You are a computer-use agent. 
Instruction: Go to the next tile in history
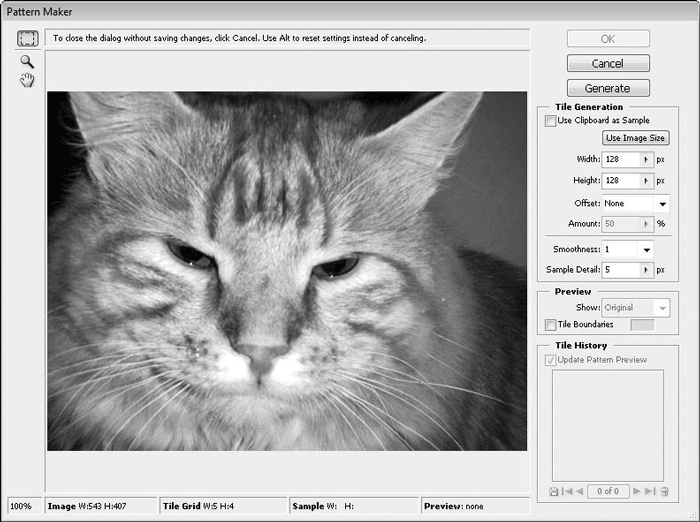click(637, 492)
